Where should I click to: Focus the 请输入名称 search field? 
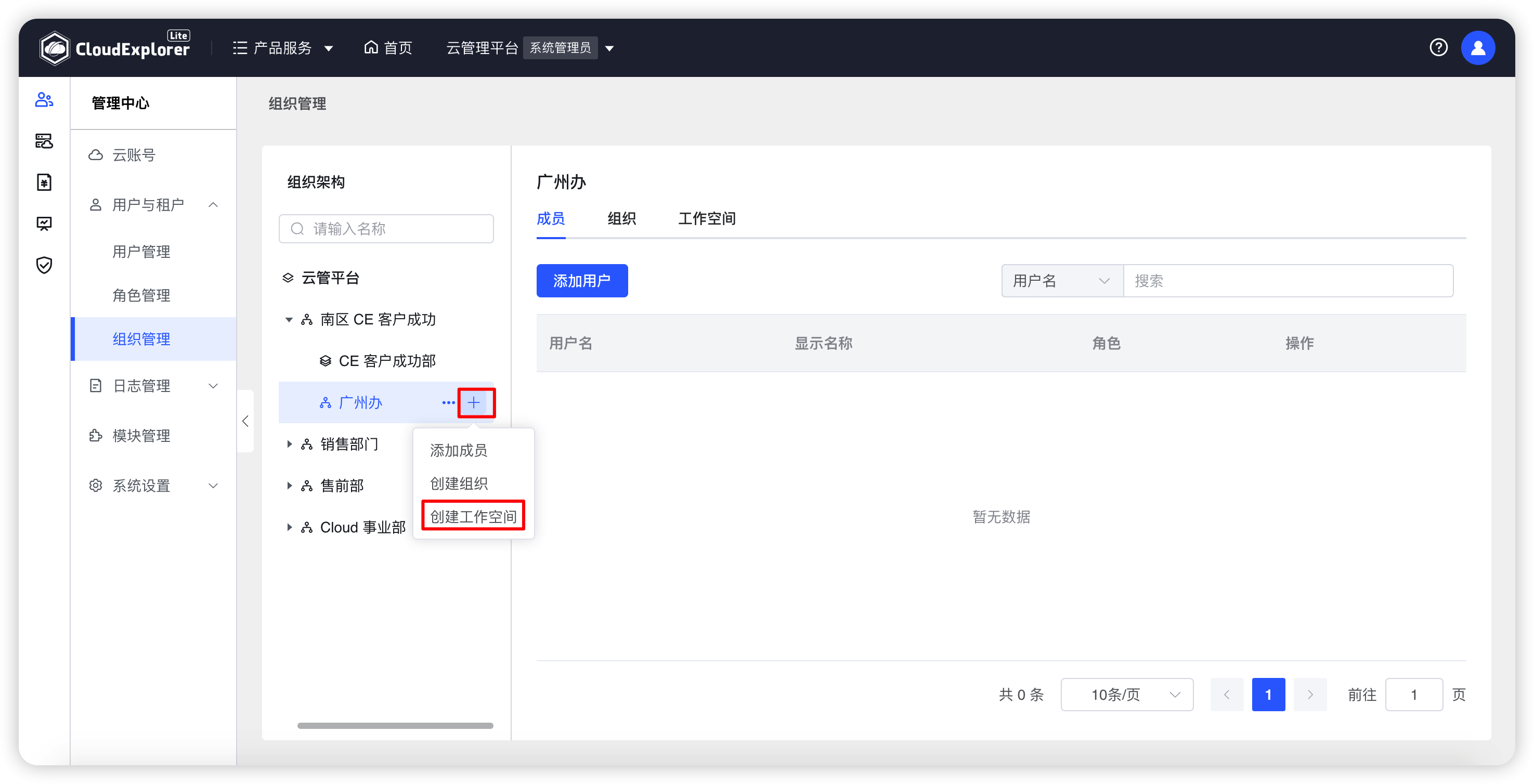[386, 229]
